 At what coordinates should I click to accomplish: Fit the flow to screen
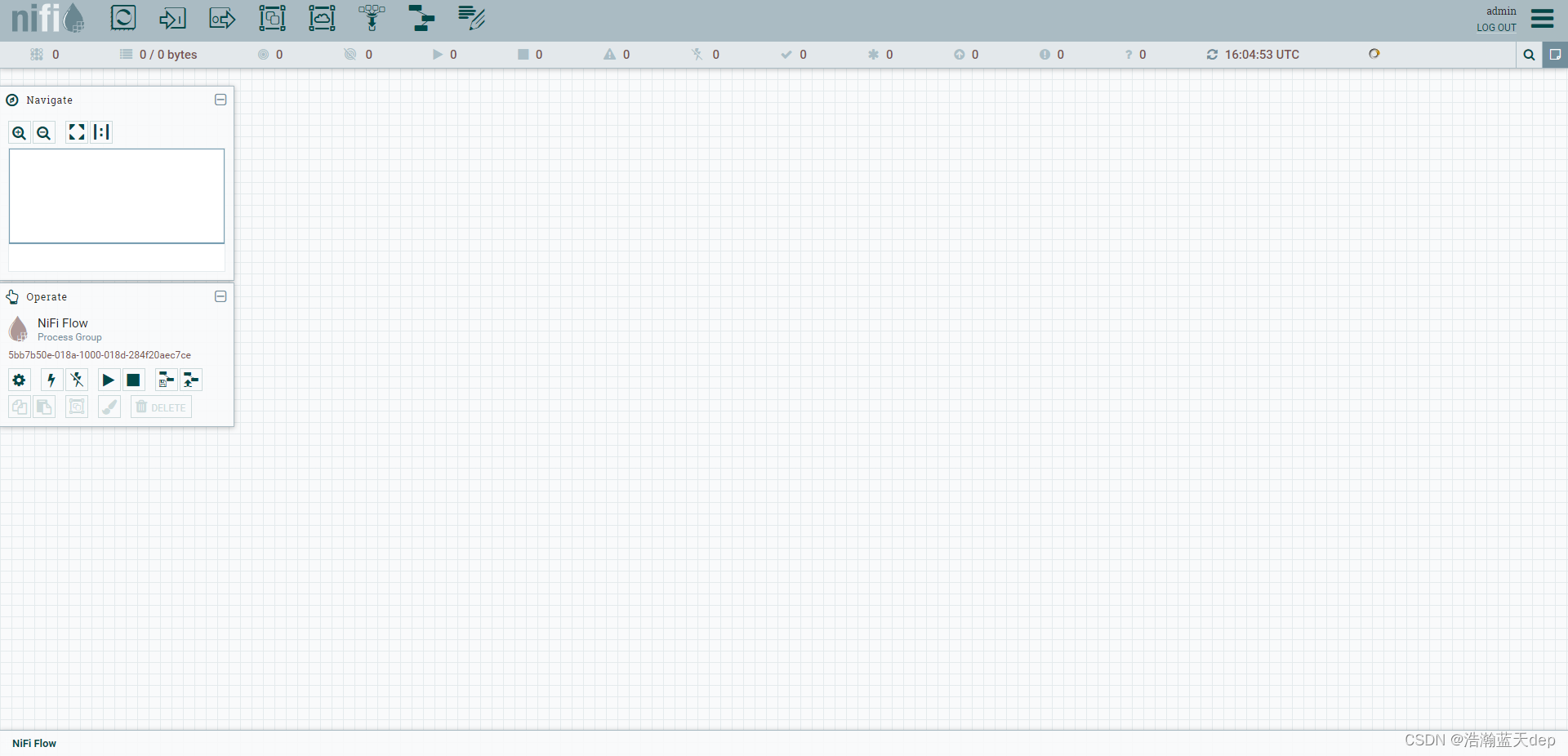point(77,132)
